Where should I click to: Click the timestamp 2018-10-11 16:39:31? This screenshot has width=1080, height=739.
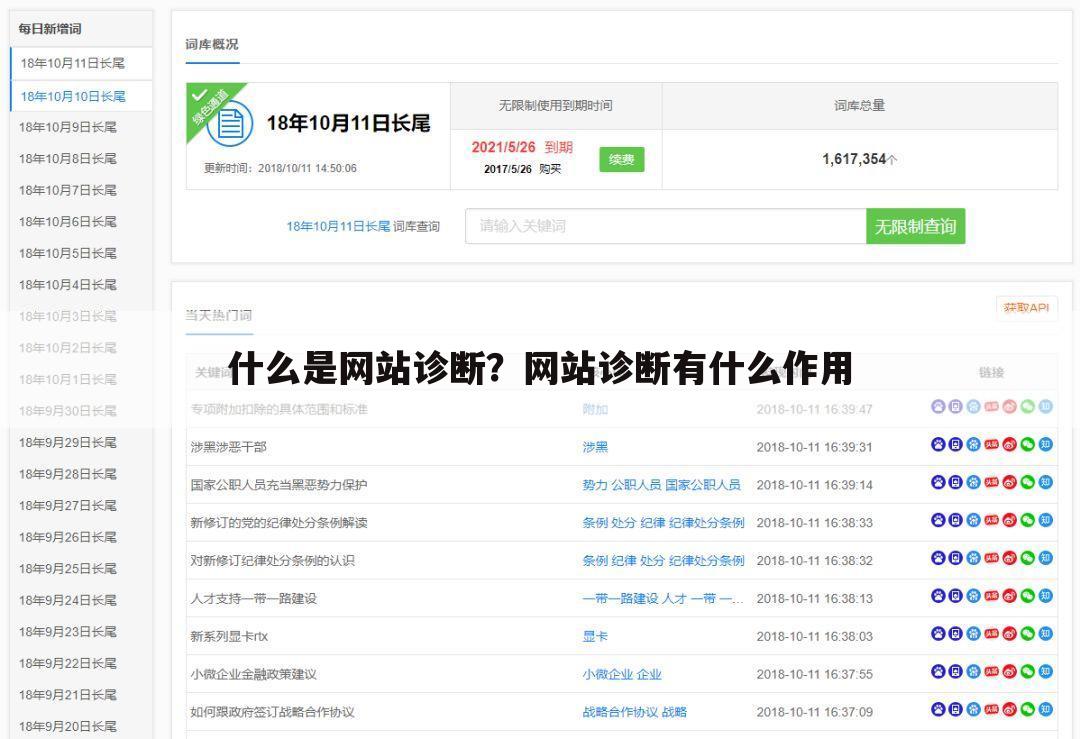point(814,447)
